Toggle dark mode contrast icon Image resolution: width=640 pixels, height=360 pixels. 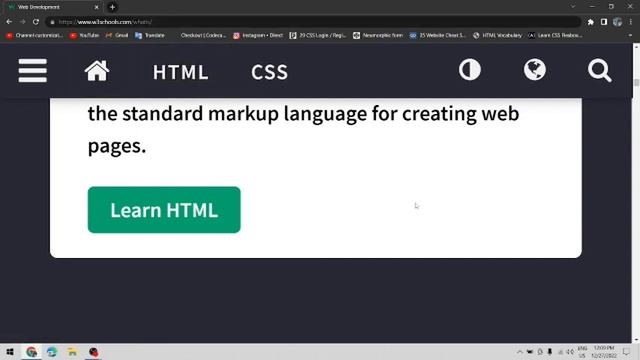coord(470,70)
